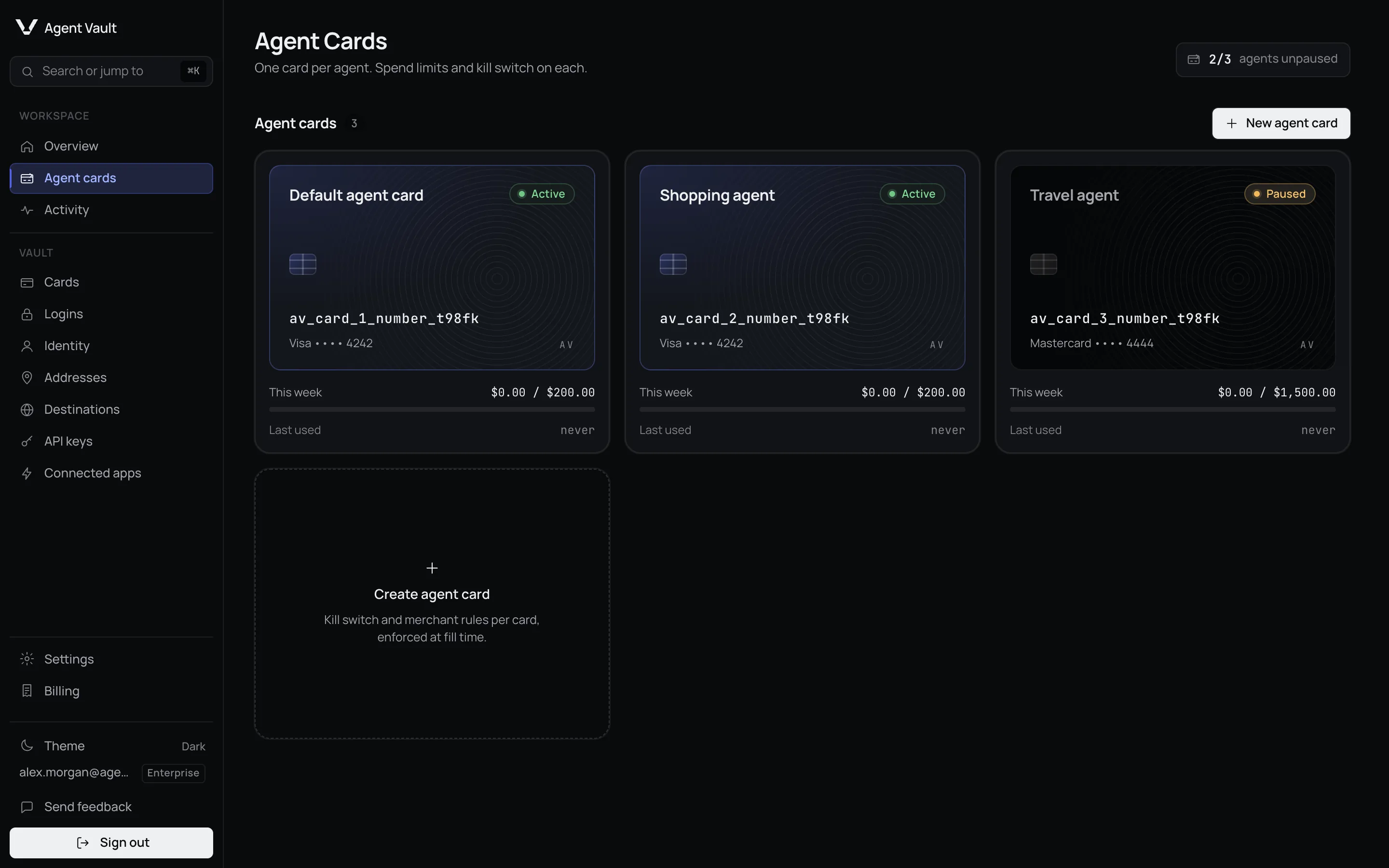Click the alex.morgan account email
Image resolution: width=1389 pixels, height=868 pixels.
[74, 773]
